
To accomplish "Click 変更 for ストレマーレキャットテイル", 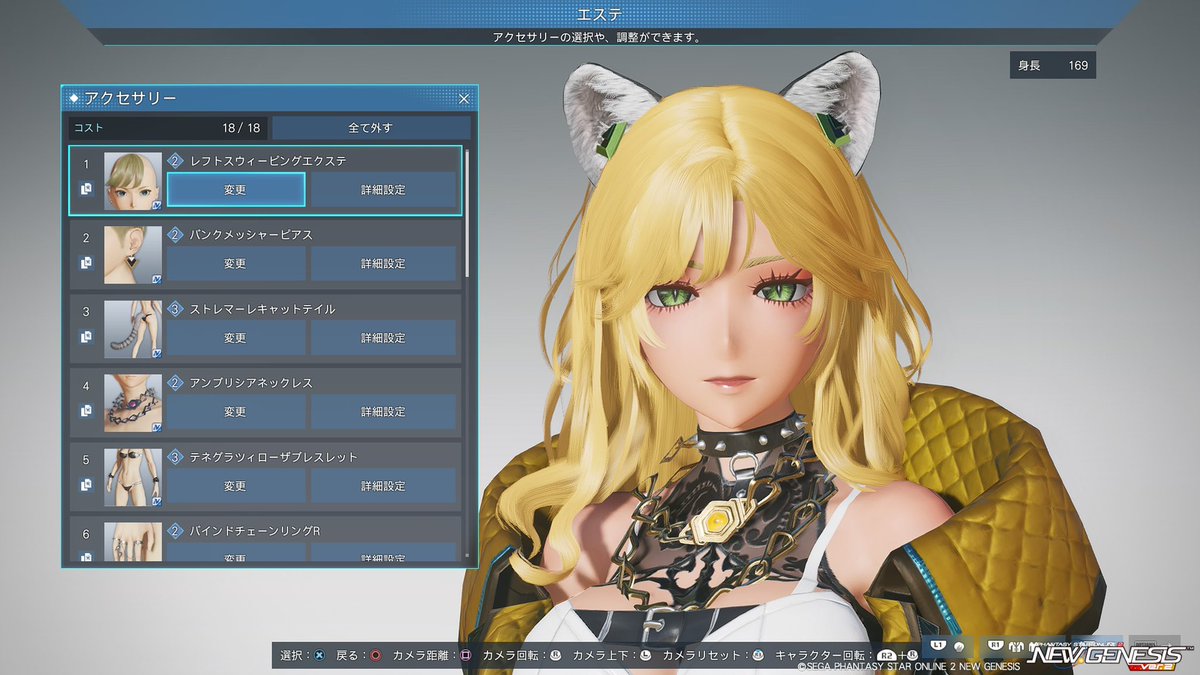I will coord(235,338).
